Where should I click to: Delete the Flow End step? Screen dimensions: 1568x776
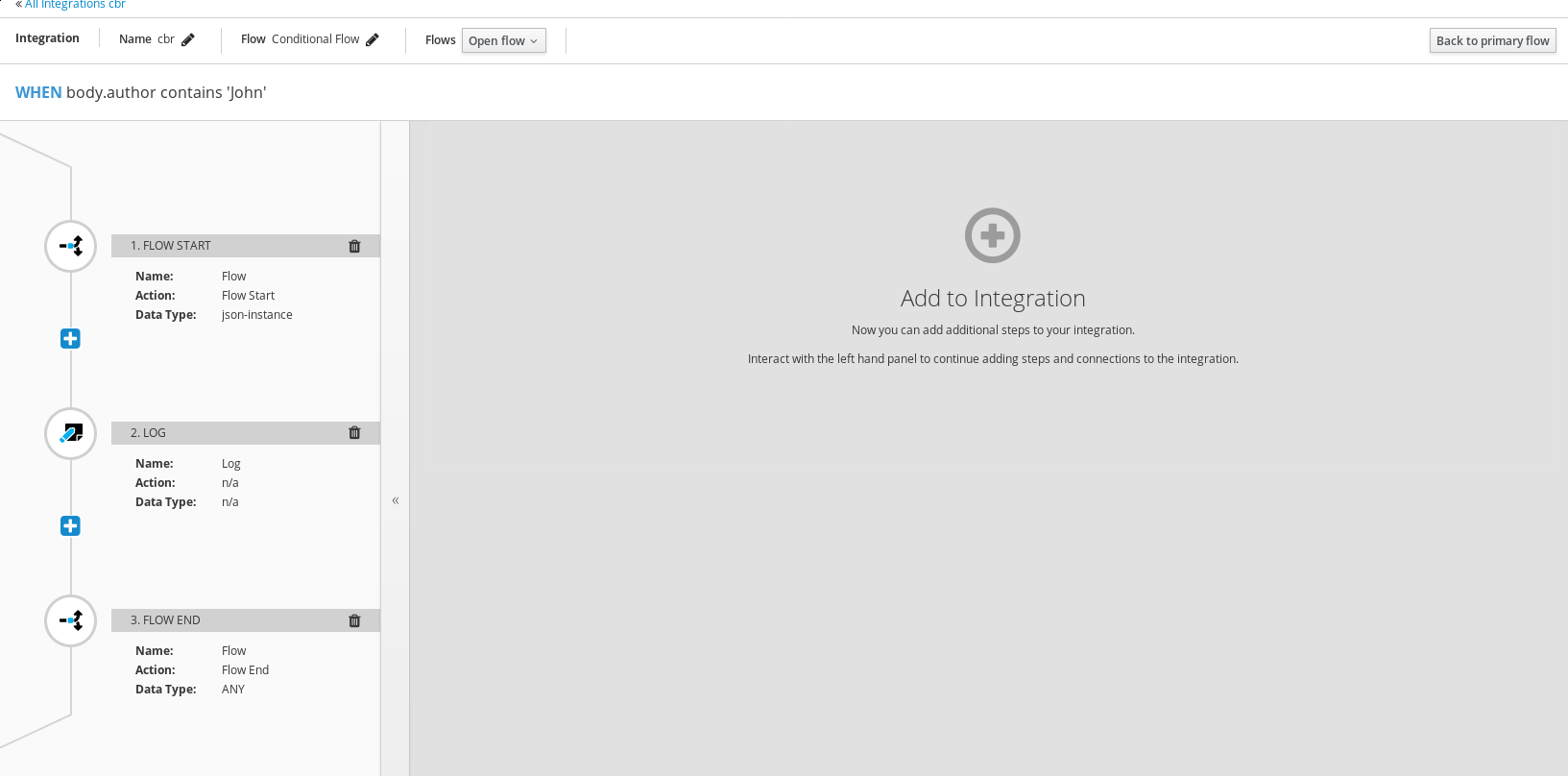point(354,620)
